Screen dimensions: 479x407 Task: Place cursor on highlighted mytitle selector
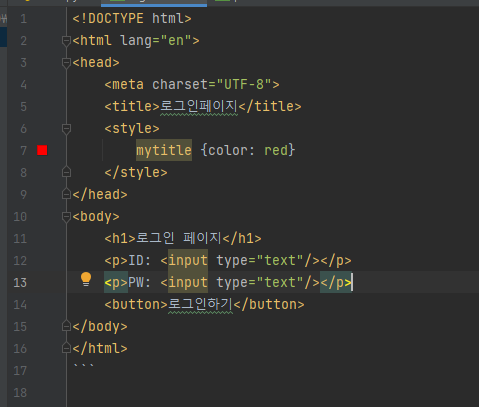[x=164, y=150]
